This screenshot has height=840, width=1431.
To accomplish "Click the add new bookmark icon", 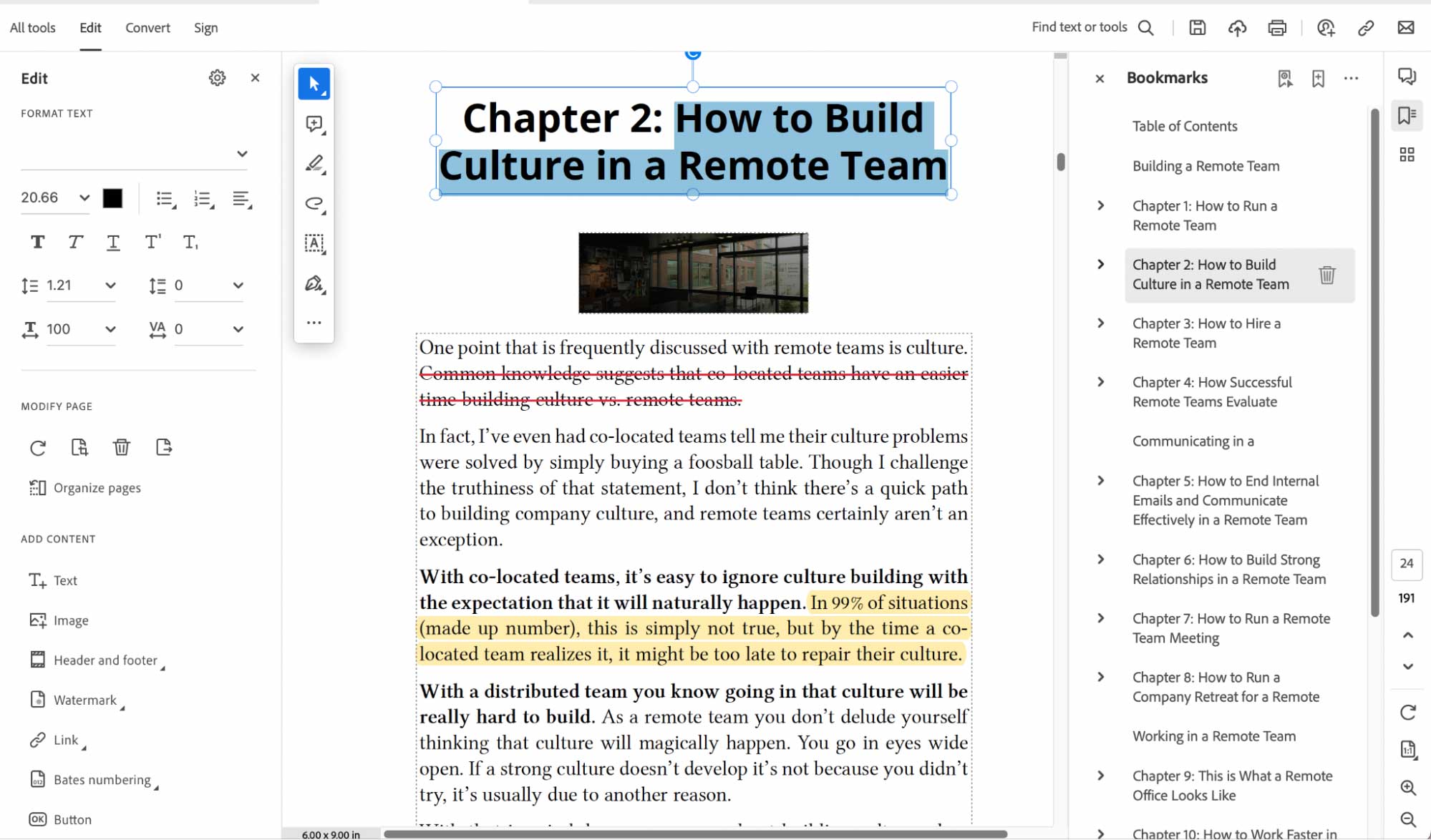I will pyautogui.click(x=1318, y=79).
